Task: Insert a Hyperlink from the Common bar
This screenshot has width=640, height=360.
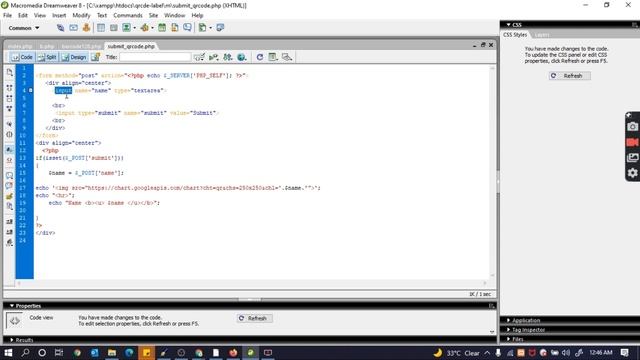Action: 60,28
